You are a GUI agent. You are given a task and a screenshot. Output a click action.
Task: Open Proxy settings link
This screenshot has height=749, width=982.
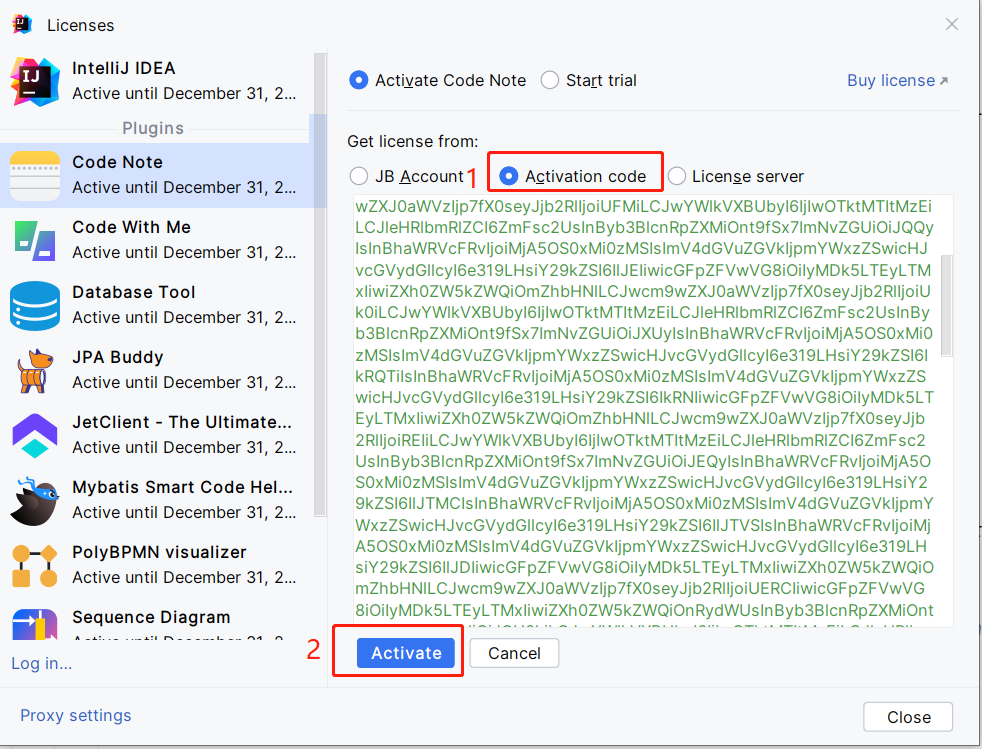point(76,715)
